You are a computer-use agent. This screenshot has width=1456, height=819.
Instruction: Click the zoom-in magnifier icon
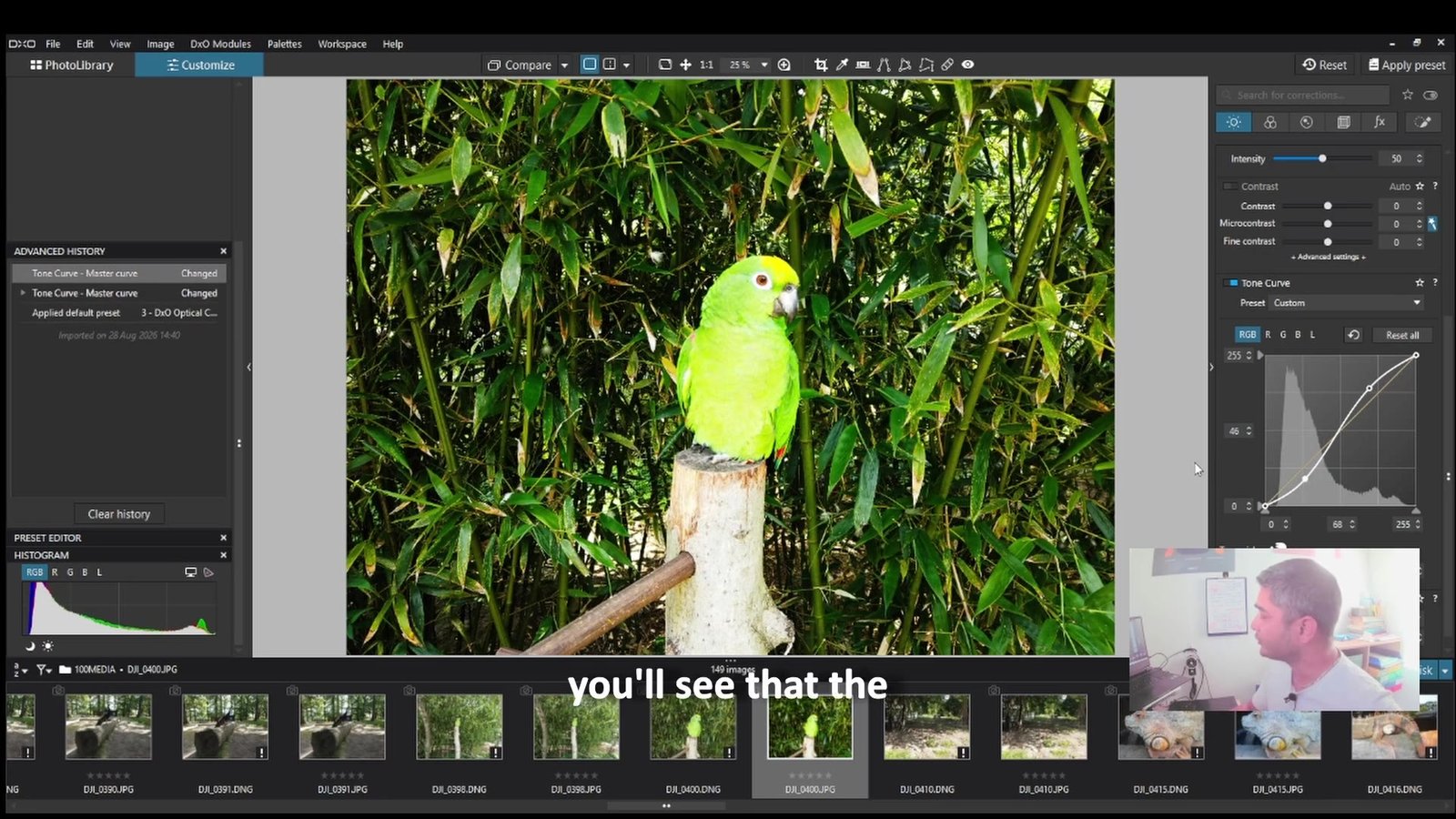784,65
